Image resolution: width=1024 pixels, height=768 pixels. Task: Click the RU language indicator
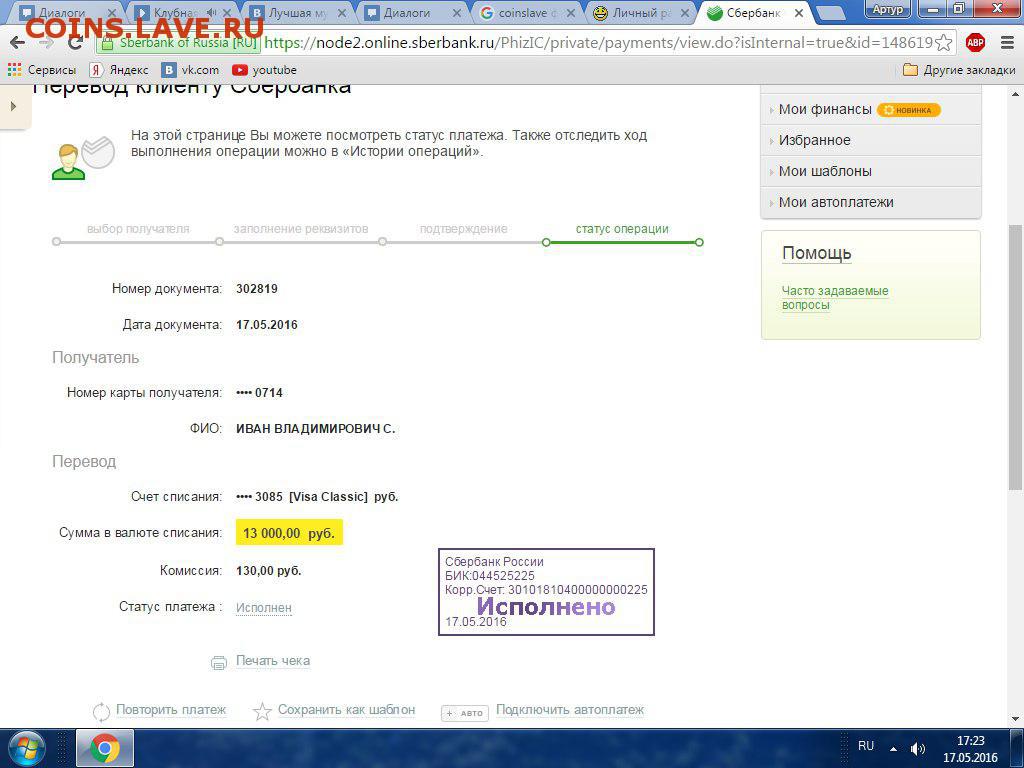click(x=866, y=746)
